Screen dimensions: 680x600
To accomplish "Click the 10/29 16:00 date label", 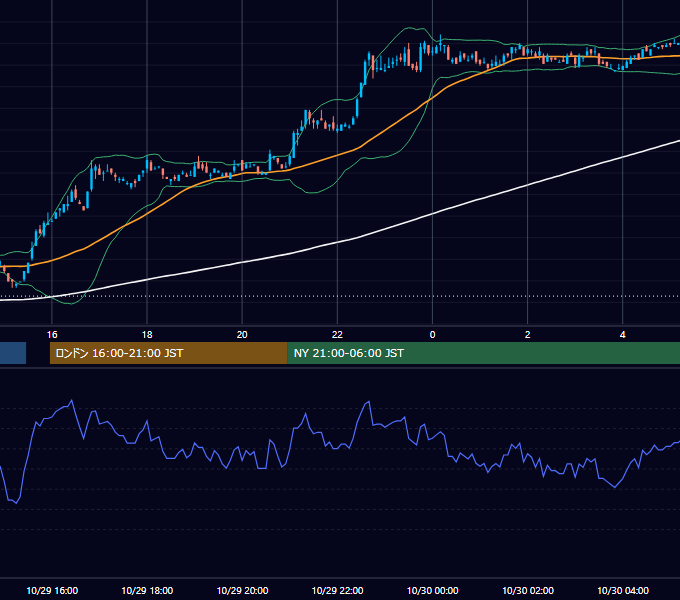I will (x=52, y=590).
